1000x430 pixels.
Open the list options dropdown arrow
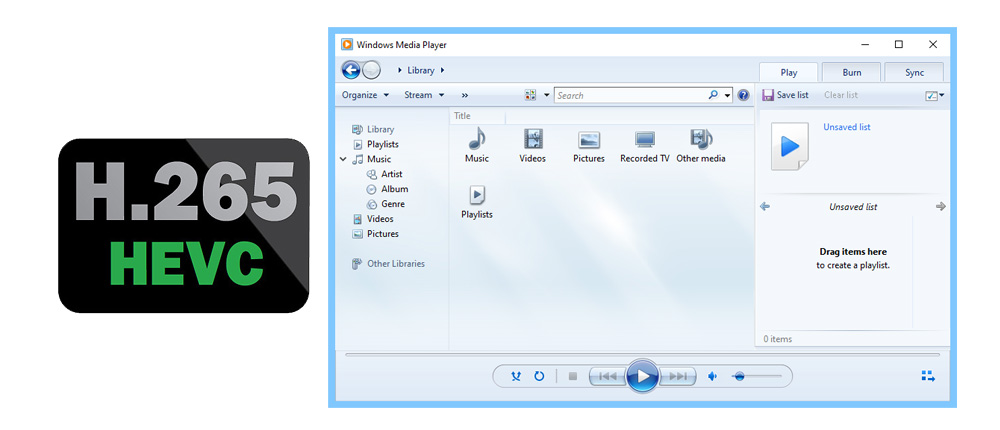(x=942, y=96)
